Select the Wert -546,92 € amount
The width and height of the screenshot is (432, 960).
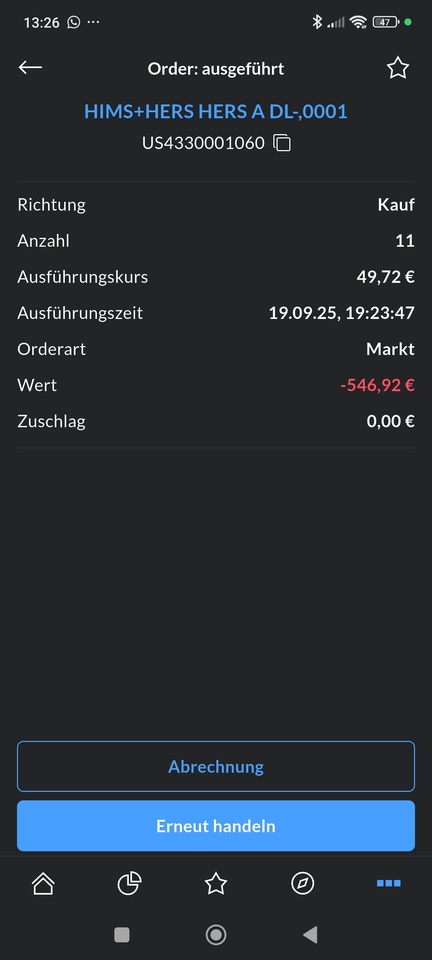[378, 385]
